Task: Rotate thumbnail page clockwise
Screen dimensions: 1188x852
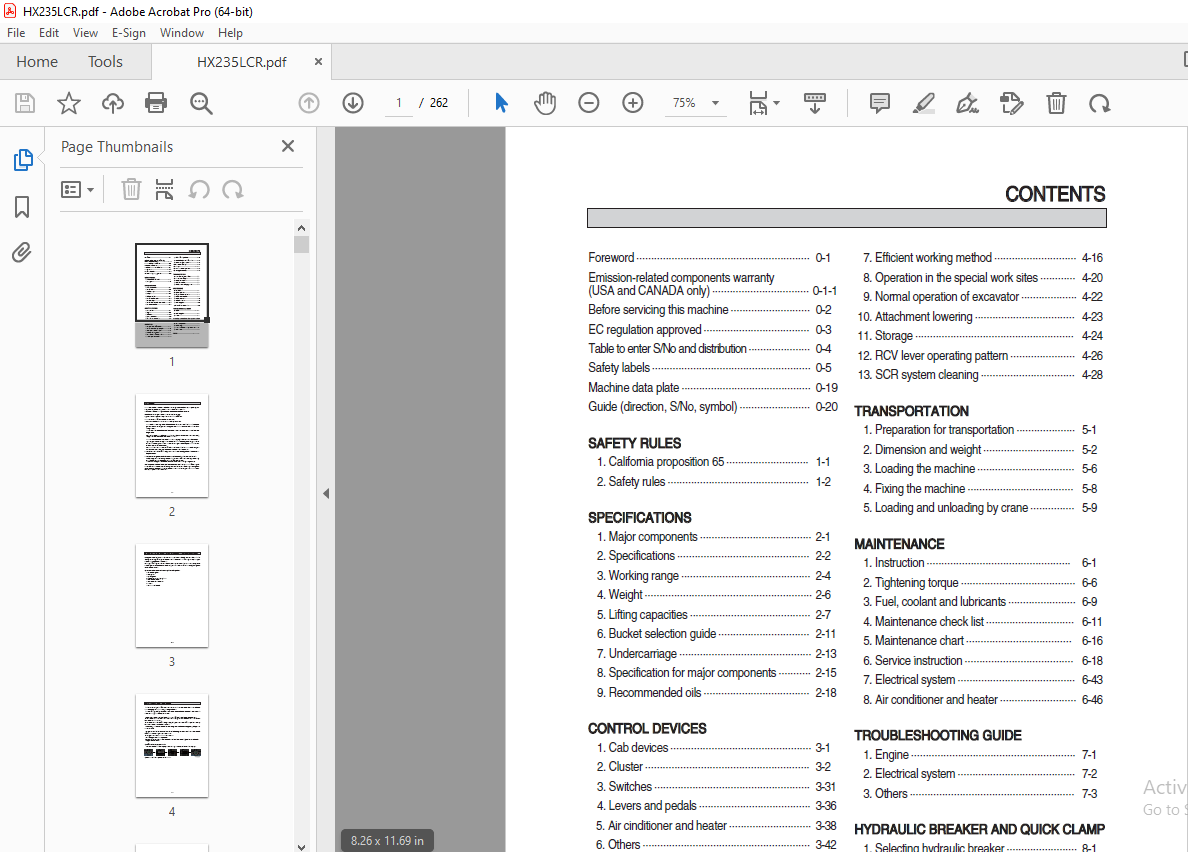Action: 233,189
